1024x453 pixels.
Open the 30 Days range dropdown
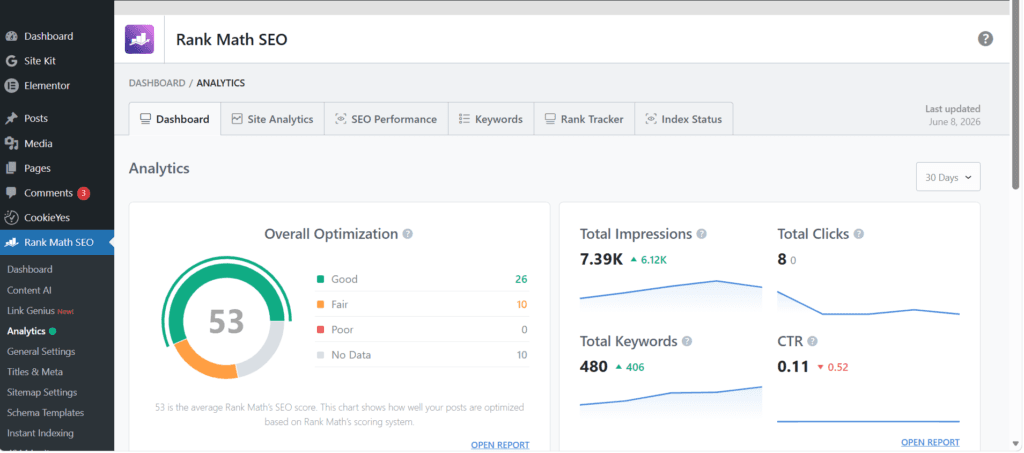(948, 177)
